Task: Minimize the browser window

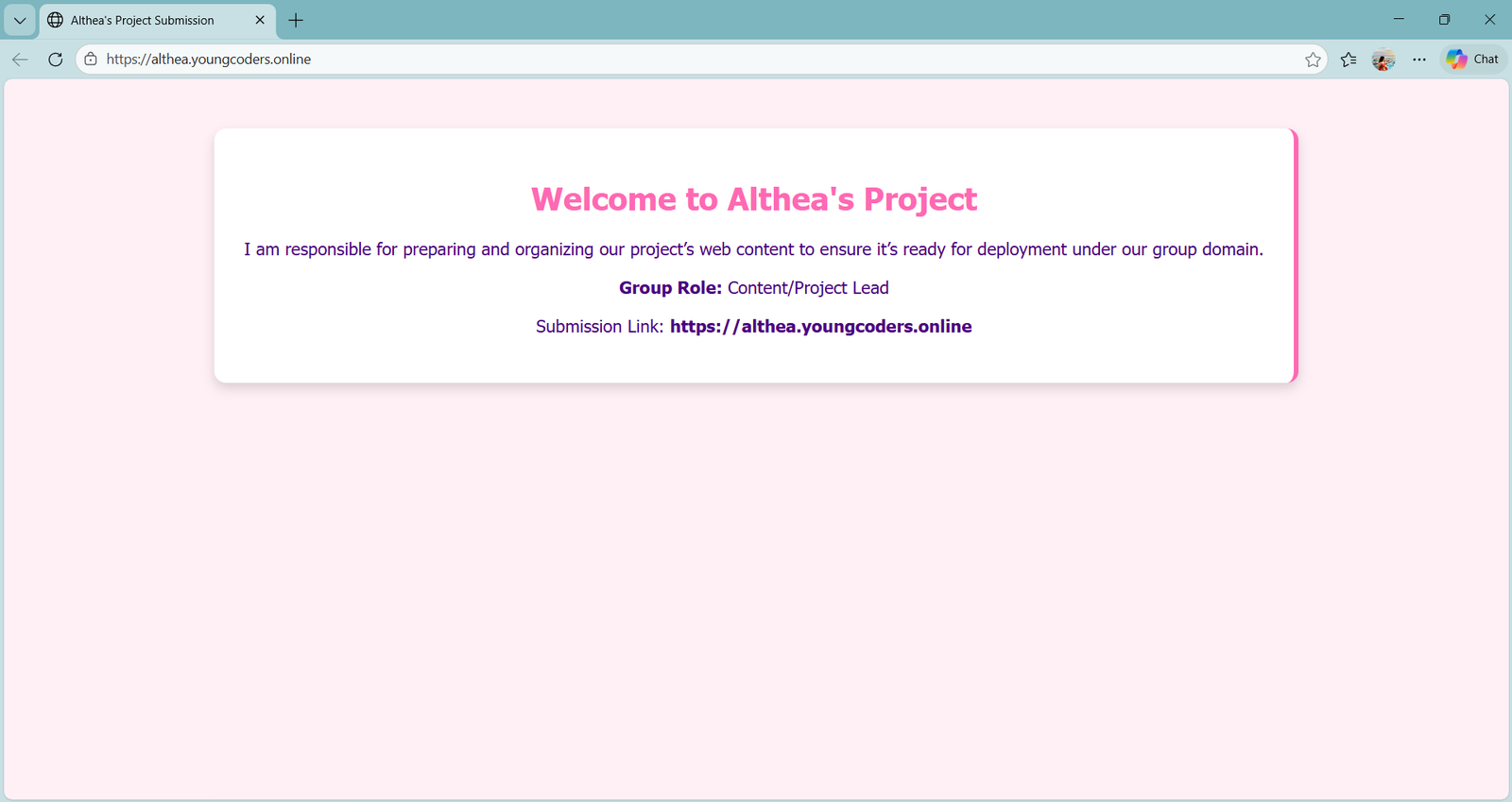Action: (x=1399, y=20)
